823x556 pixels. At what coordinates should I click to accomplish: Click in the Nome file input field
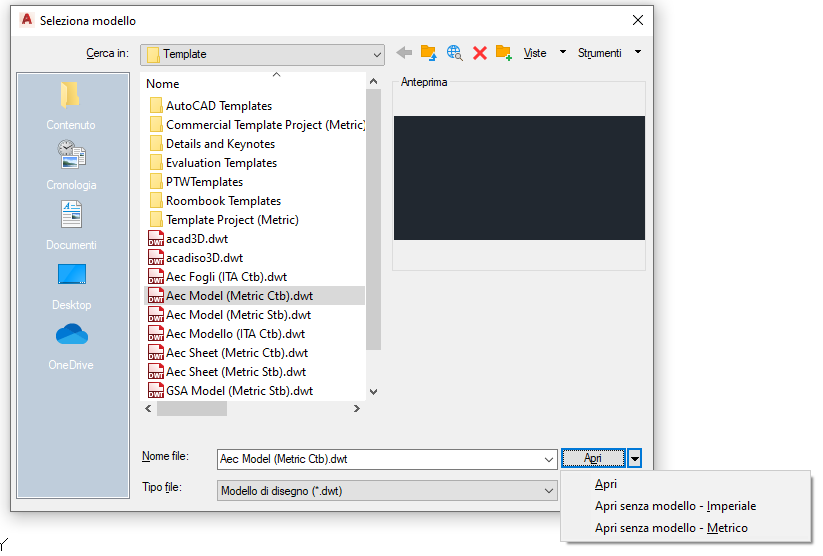click(x=380, y=459)
